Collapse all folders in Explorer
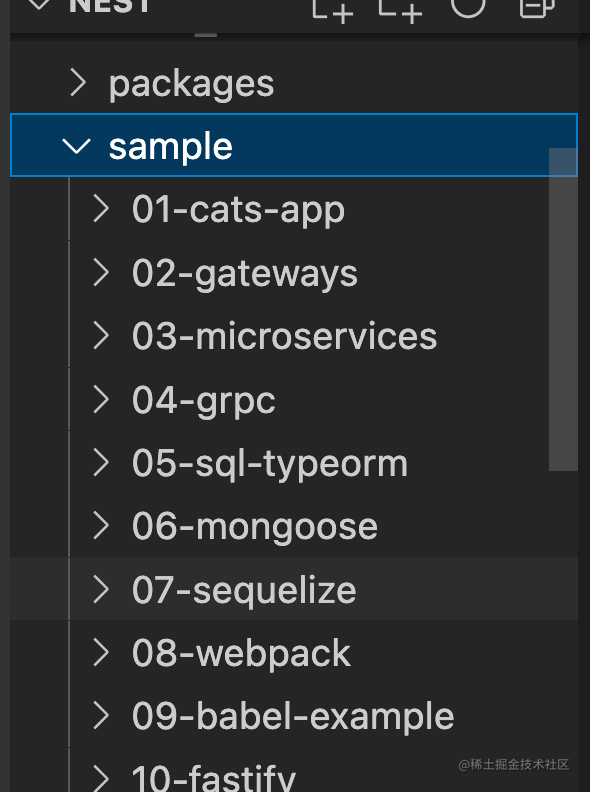The image size is (590, 792). [537, 7]
